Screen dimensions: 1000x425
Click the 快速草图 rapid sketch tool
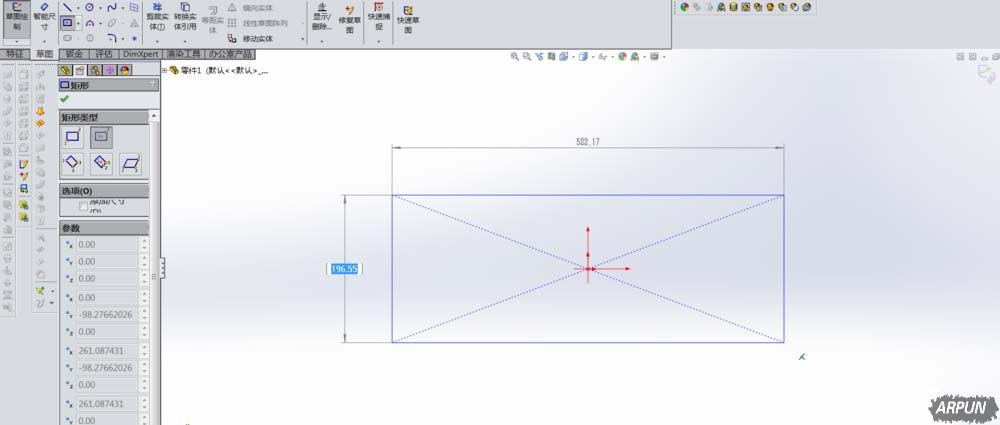408,19
